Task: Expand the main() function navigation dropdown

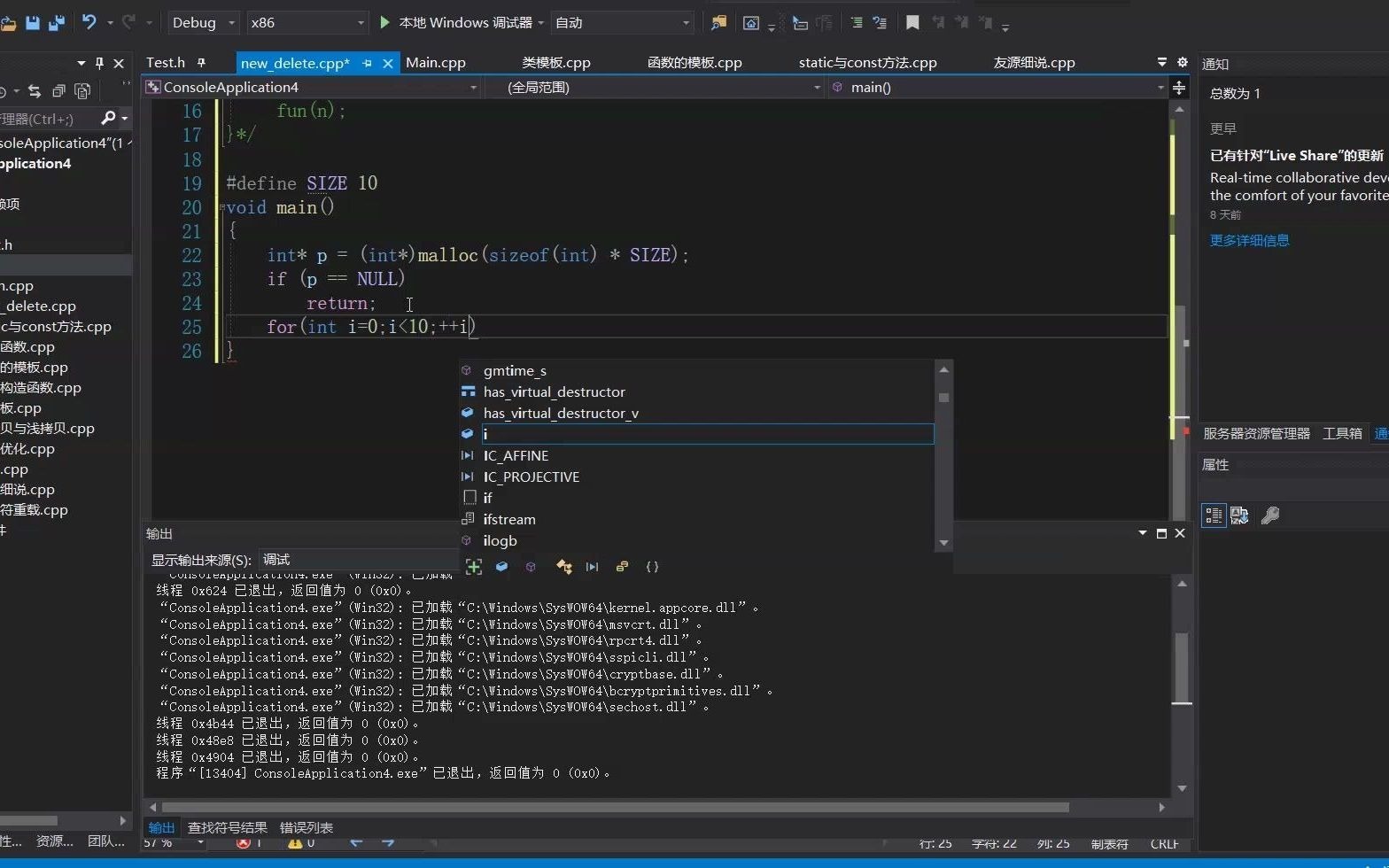Action: (1160, 87)
